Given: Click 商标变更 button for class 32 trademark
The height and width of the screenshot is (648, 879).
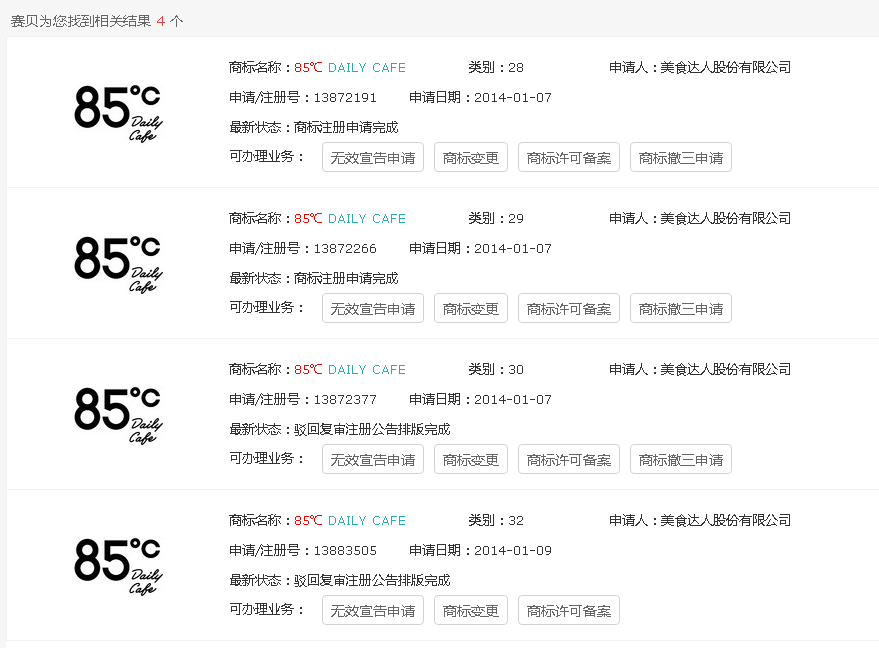Looking at the screenshot, I should (x=471, y=610).
